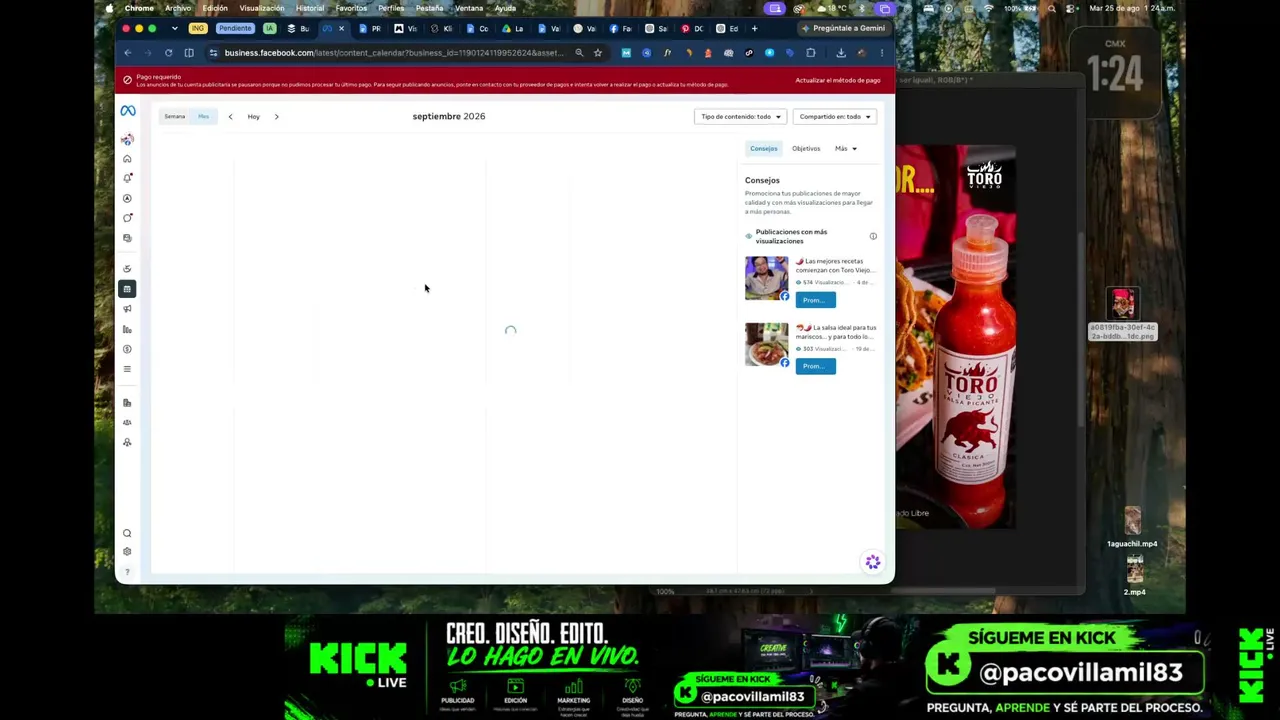This screenshot has width=1280, height=720.
Task: Promote the La salsa ideal post
Action: coord(815,366)
